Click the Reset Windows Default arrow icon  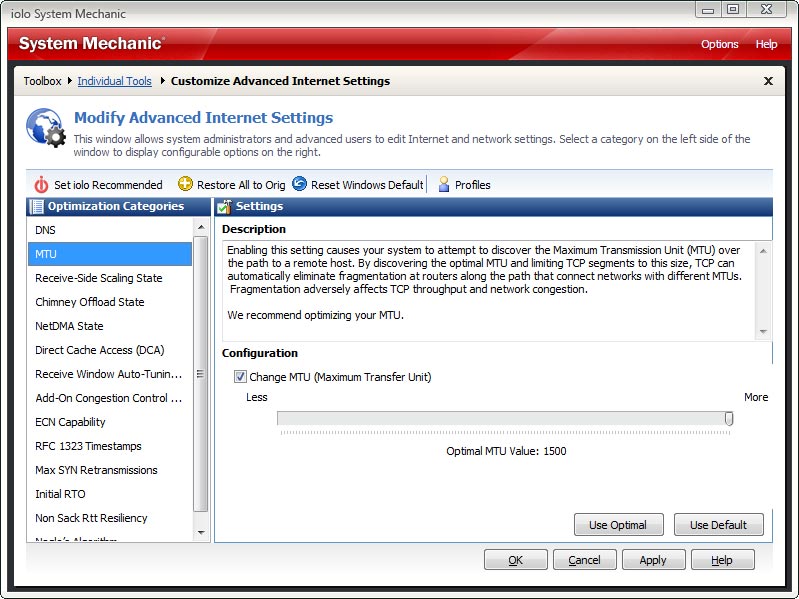click(300, 183)
